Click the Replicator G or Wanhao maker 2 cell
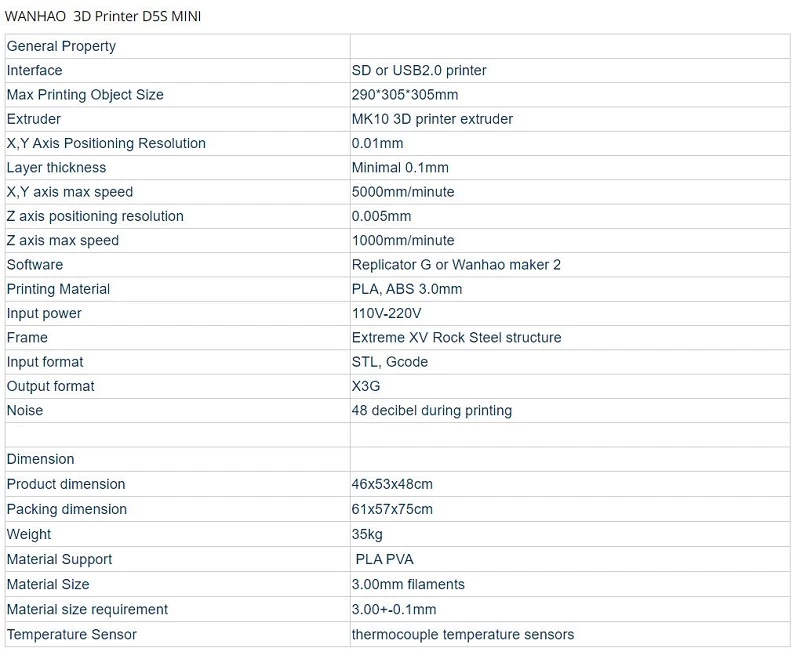Image resolution: width=800 pixels, height=655 pixels. pos(456,265)
